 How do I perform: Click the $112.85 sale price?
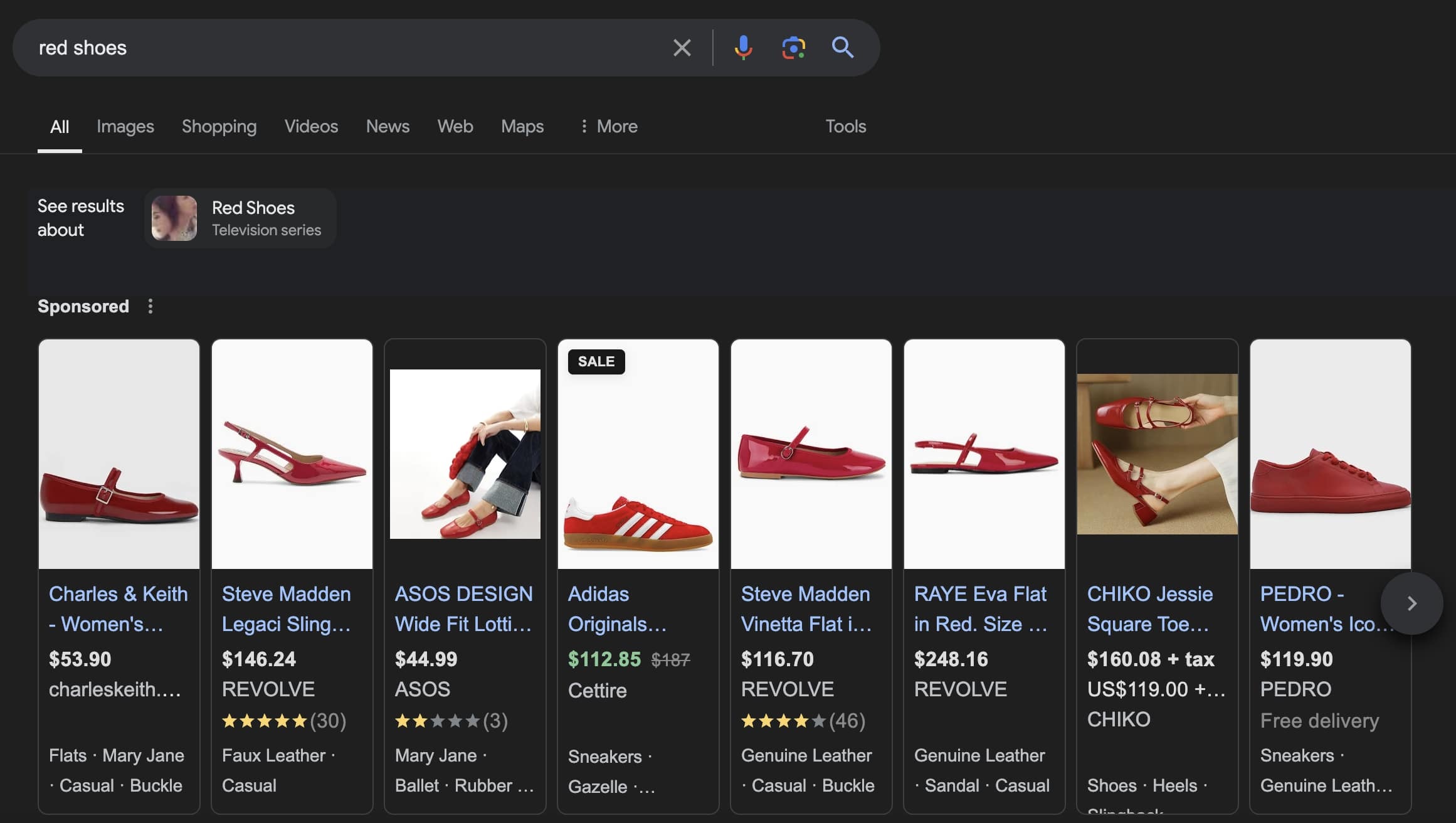604,659
